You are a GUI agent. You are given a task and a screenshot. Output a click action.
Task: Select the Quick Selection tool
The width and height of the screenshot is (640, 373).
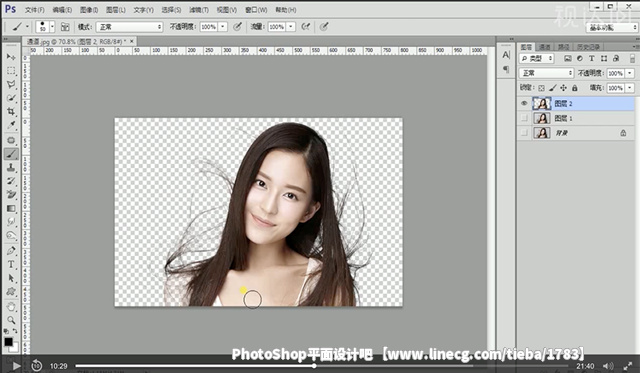[x=11, y=98]
